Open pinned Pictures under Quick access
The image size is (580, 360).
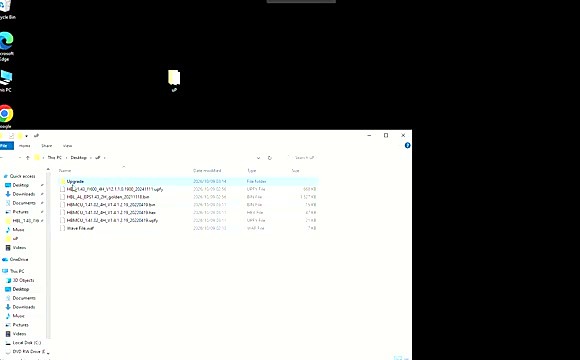pos(21,212)
